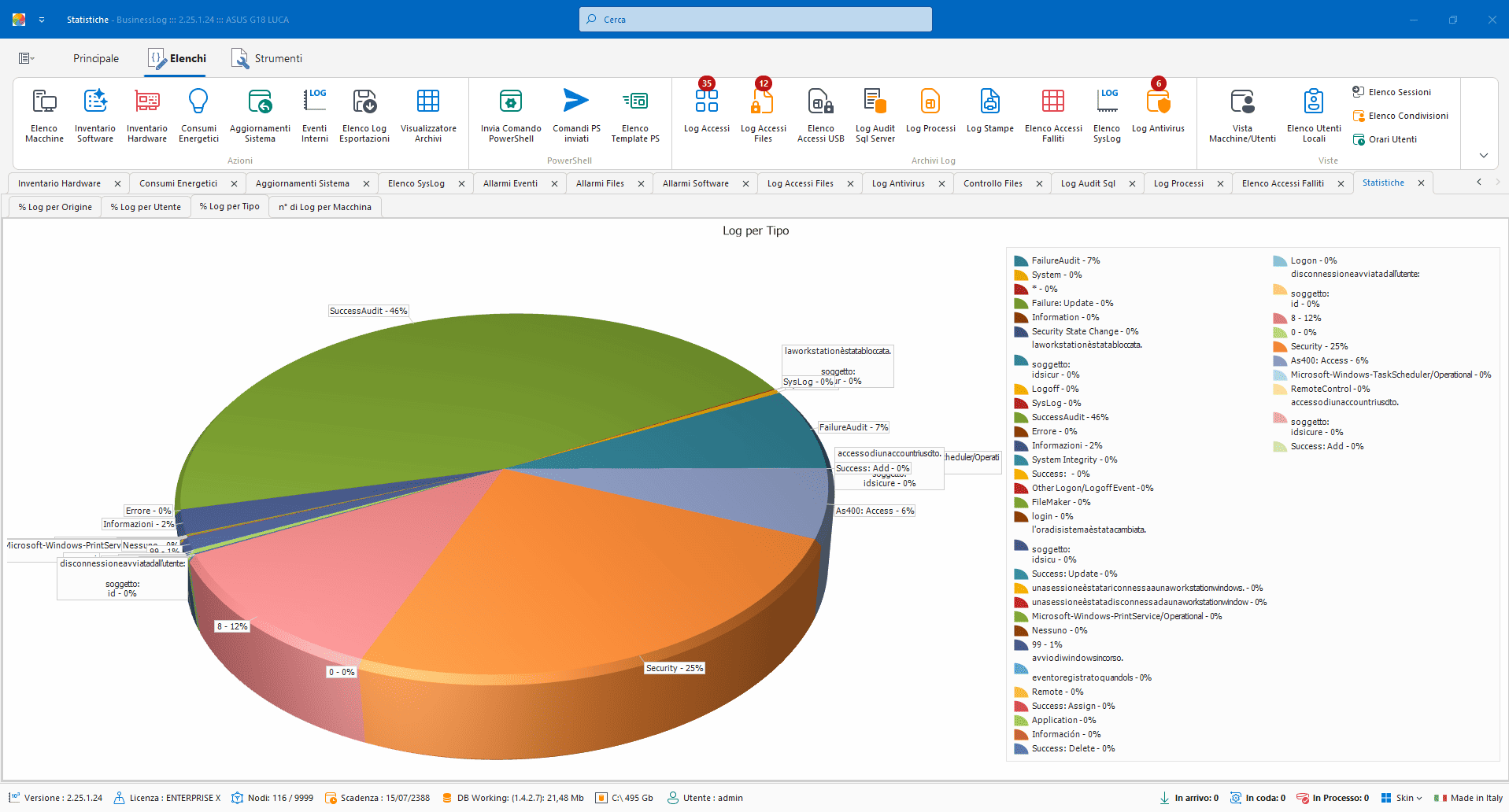Close the Statistiche document tab
The width and height of the screenshot is (1509, 812).
[x=1421, y=183]
